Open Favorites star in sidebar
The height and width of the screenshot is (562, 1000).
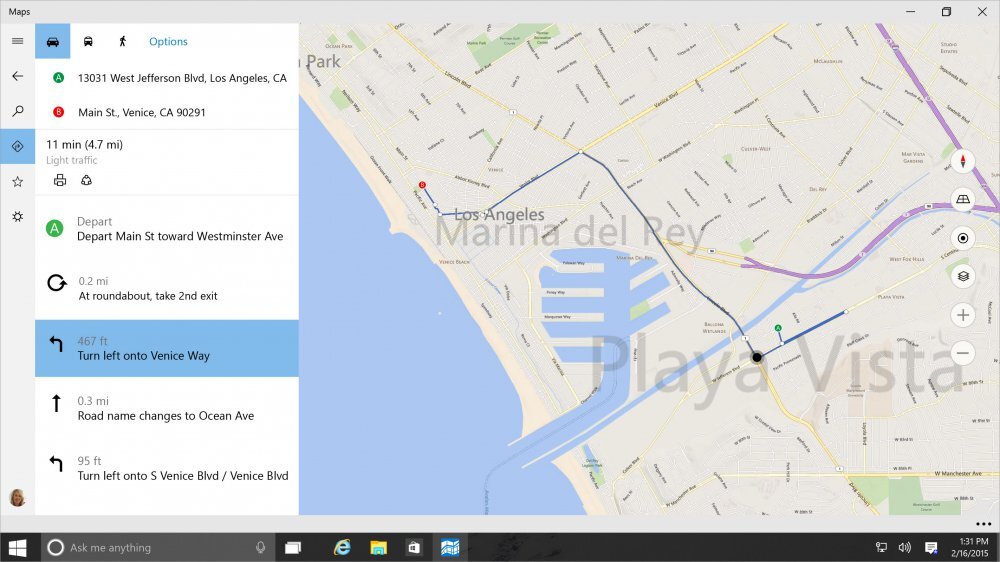point(17,181)
